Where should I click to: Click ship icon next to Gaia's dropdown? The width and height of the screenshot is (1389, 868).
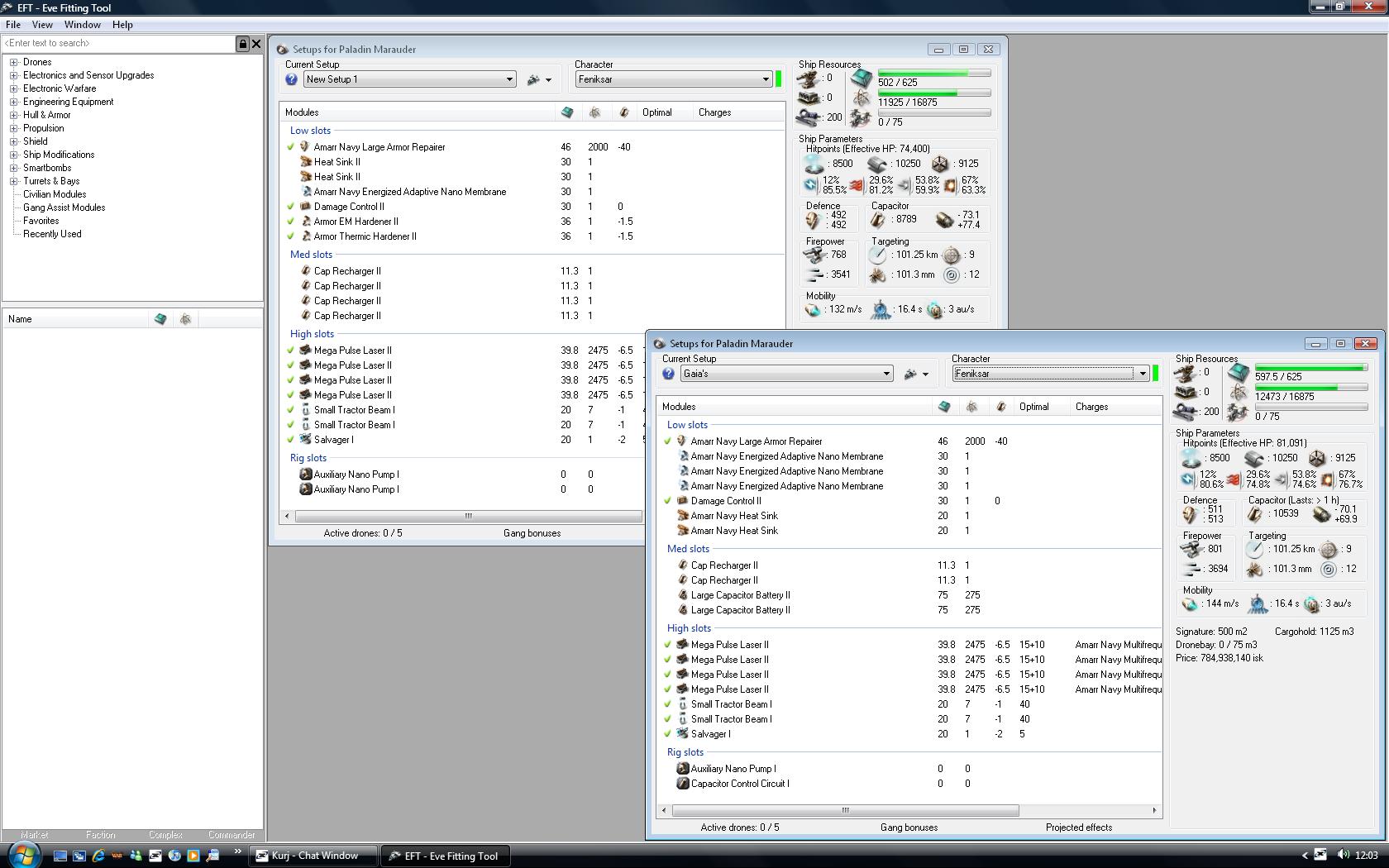point(911,374)
